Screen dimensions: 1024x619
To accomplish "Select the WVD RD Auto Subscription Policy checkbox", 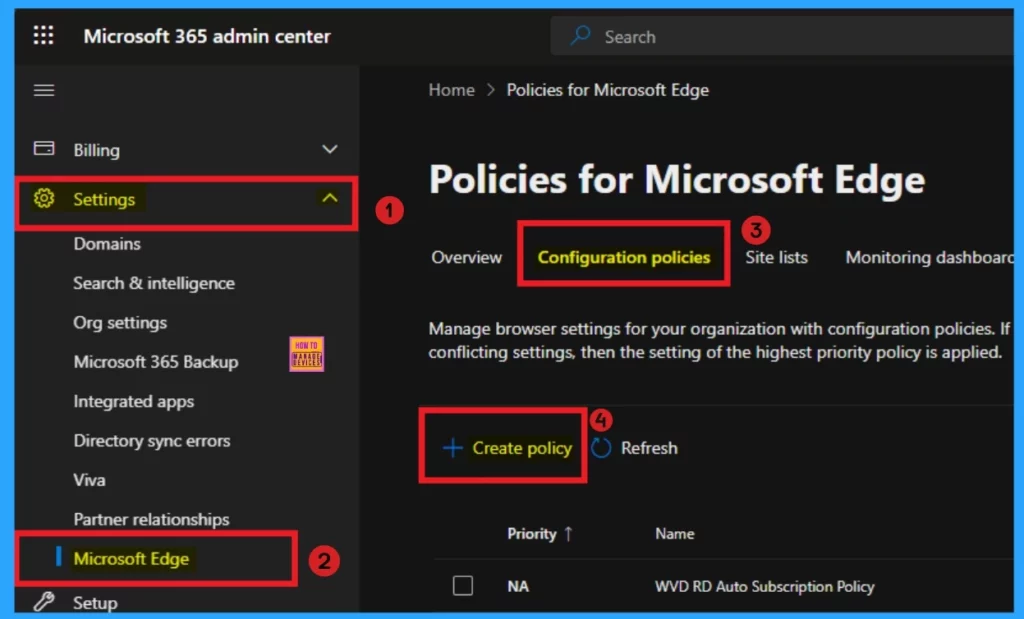I will coord(463,585).
